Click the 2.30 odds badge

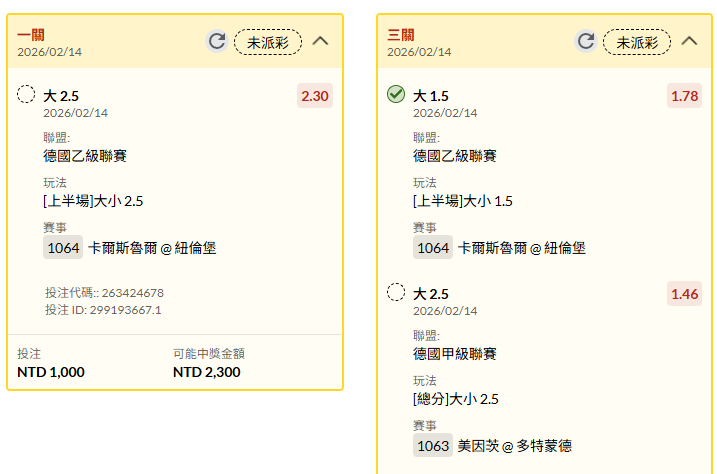(x=315, y=96)
